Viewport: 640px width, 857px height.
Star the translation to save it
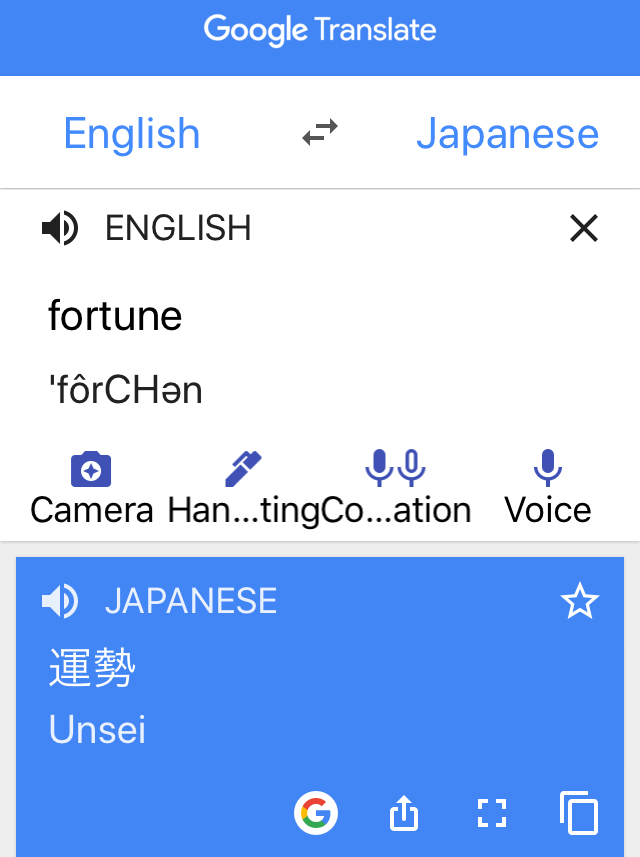(x=580, y=601)
